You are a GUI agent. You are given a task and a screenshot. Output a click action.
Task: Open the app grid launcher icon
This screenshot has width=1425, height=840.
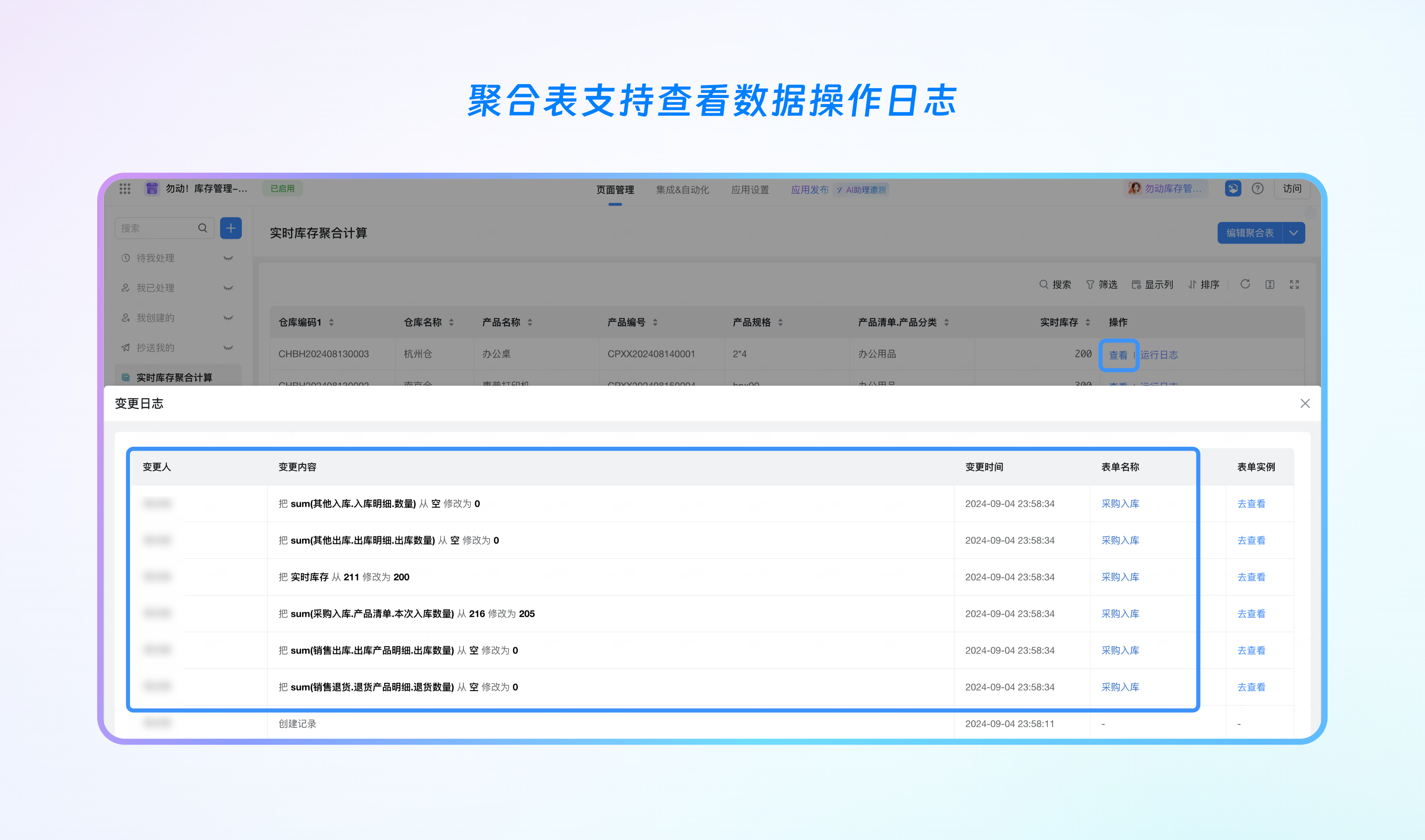[x=125, y=189]
